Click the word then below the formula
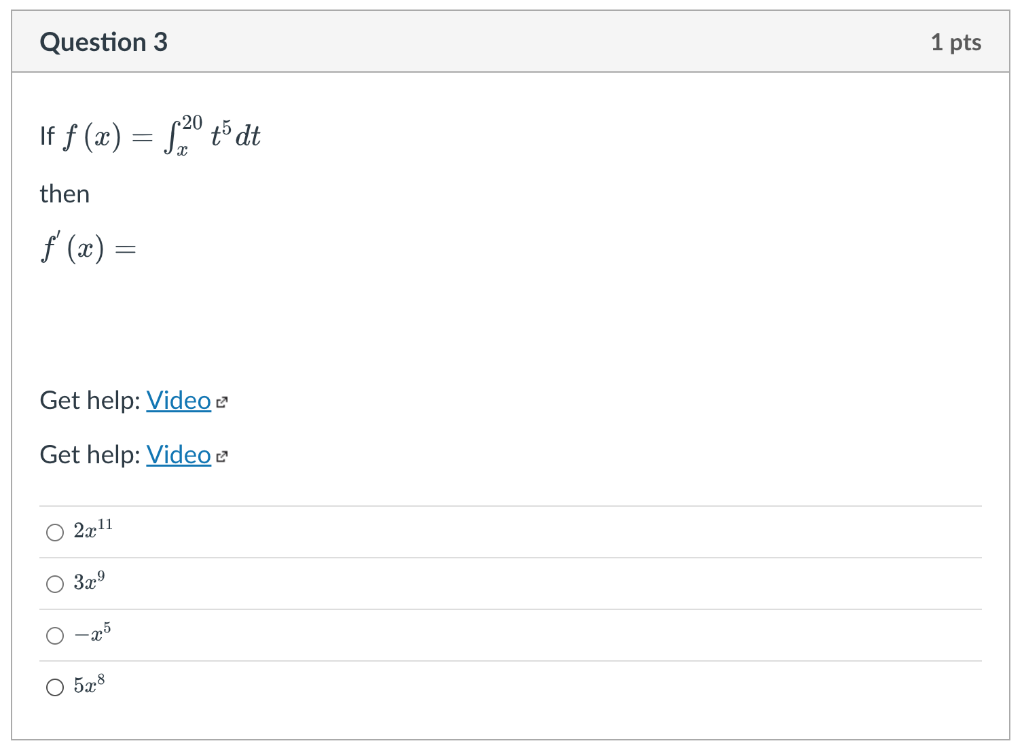This screenshot has width=1024, height=754. point(64,194)
